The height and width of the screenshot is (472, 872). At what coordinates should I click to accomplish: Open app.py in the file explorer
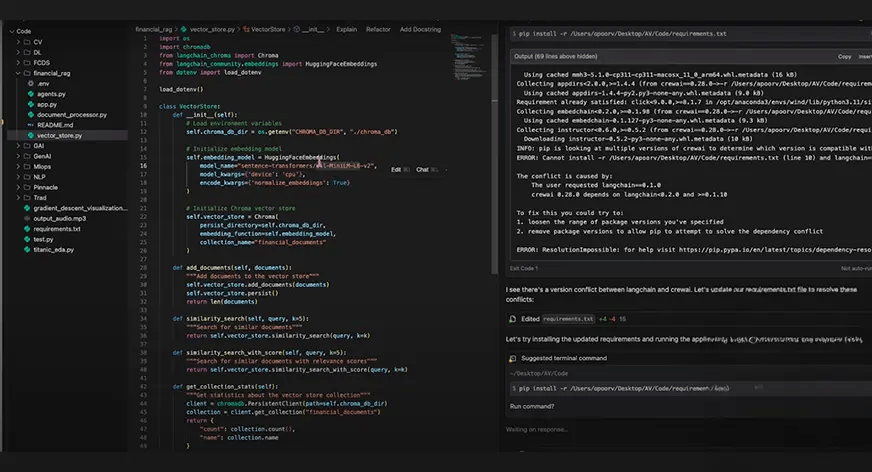pos(47,104)
